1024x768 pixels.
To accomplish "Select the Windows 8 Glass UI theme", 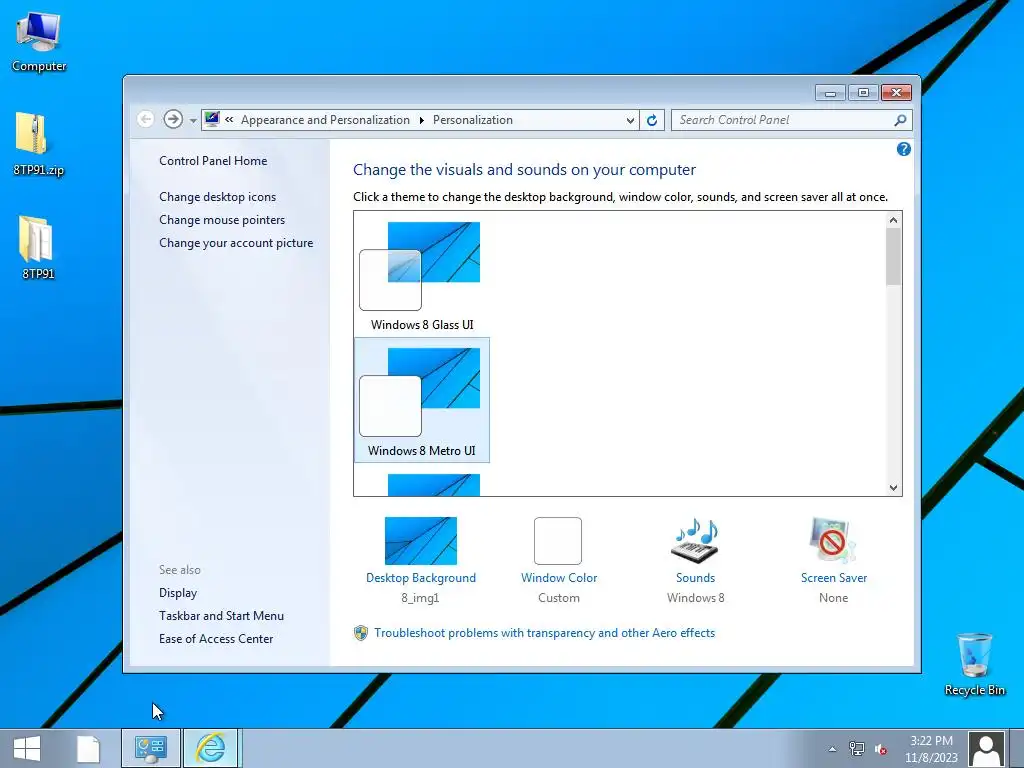I will (x=421, y=275).
